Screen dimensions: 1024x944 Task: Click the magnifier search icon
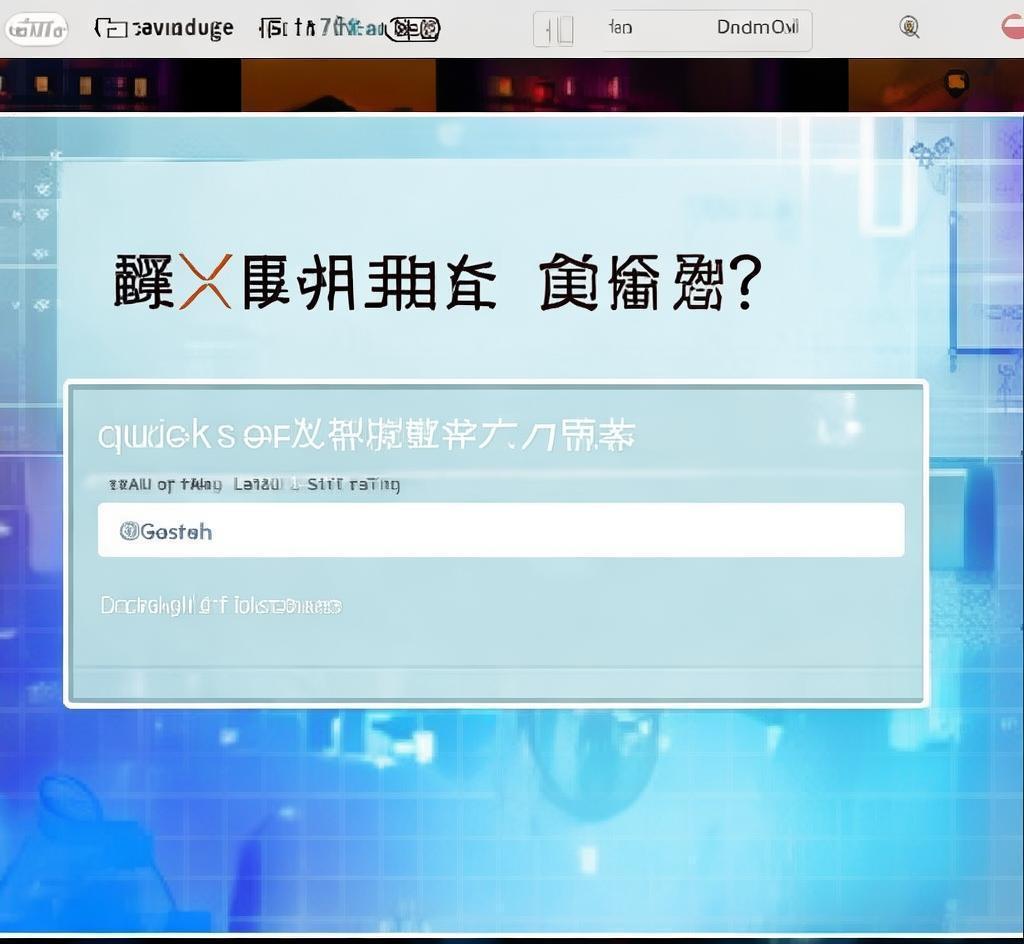(909, 28)
